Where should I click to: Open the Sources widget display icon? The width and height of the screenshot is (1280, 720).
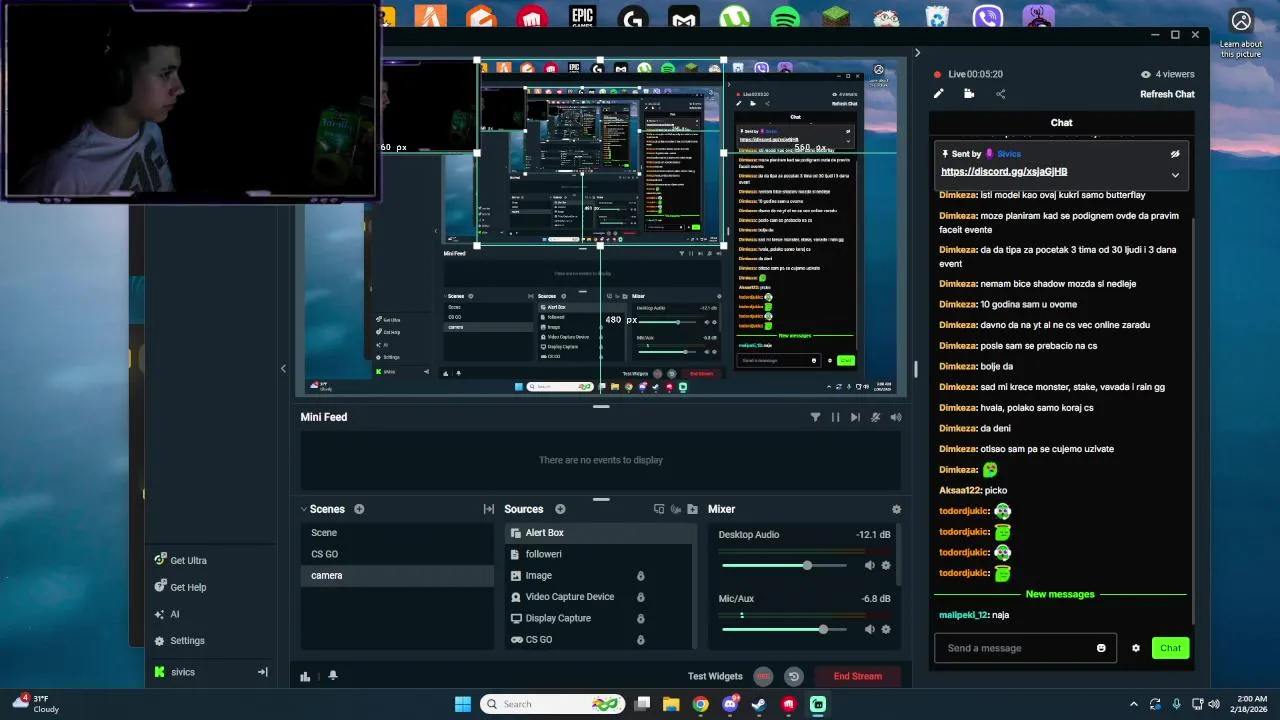coord(658,509)
